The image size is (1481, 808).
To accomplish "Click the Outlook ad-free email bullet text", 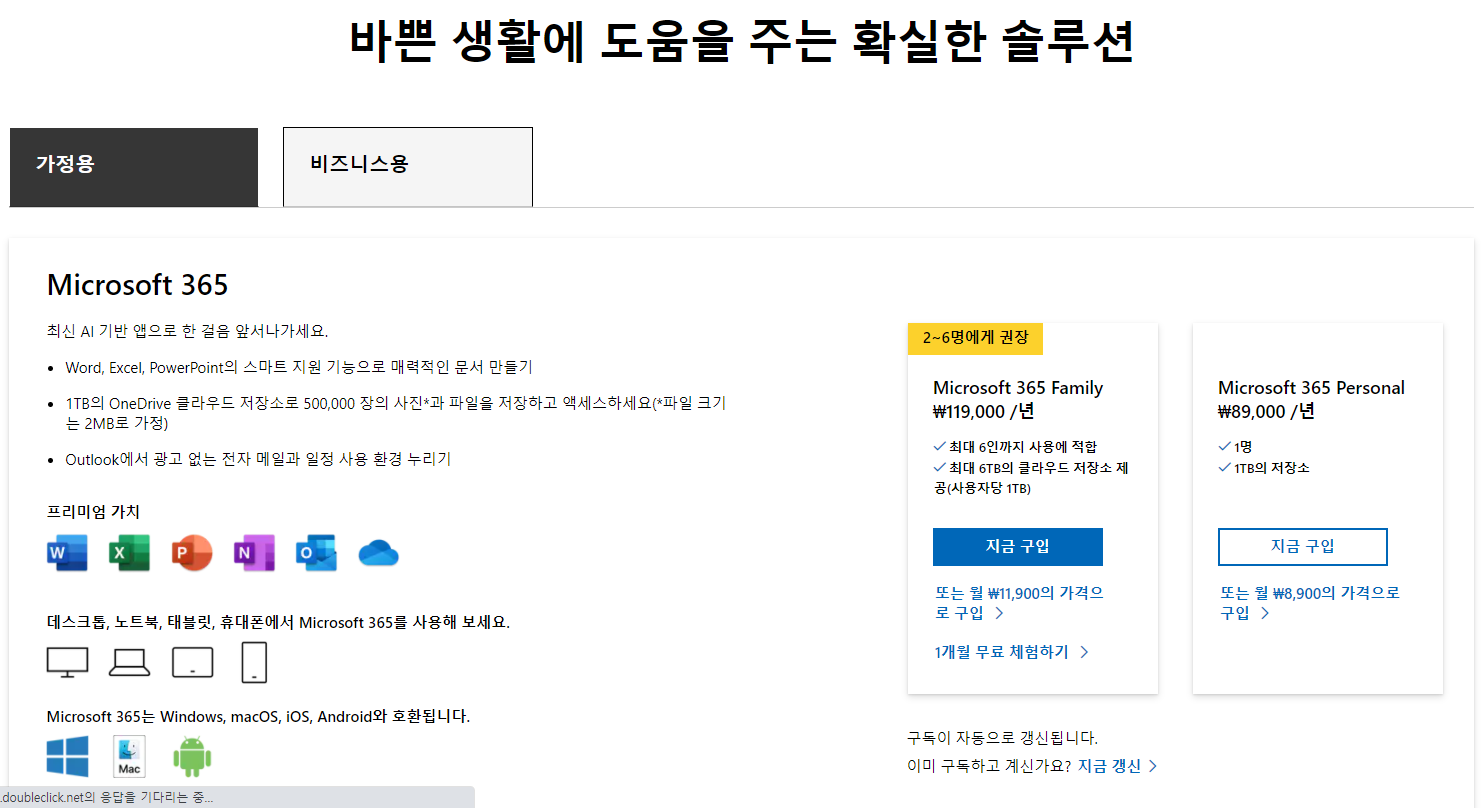I will coord(258,460).
